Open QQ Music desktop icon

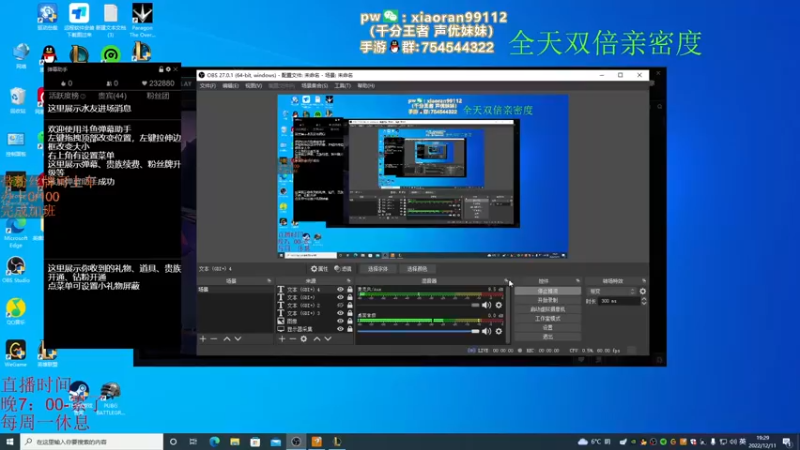[16, 311]
